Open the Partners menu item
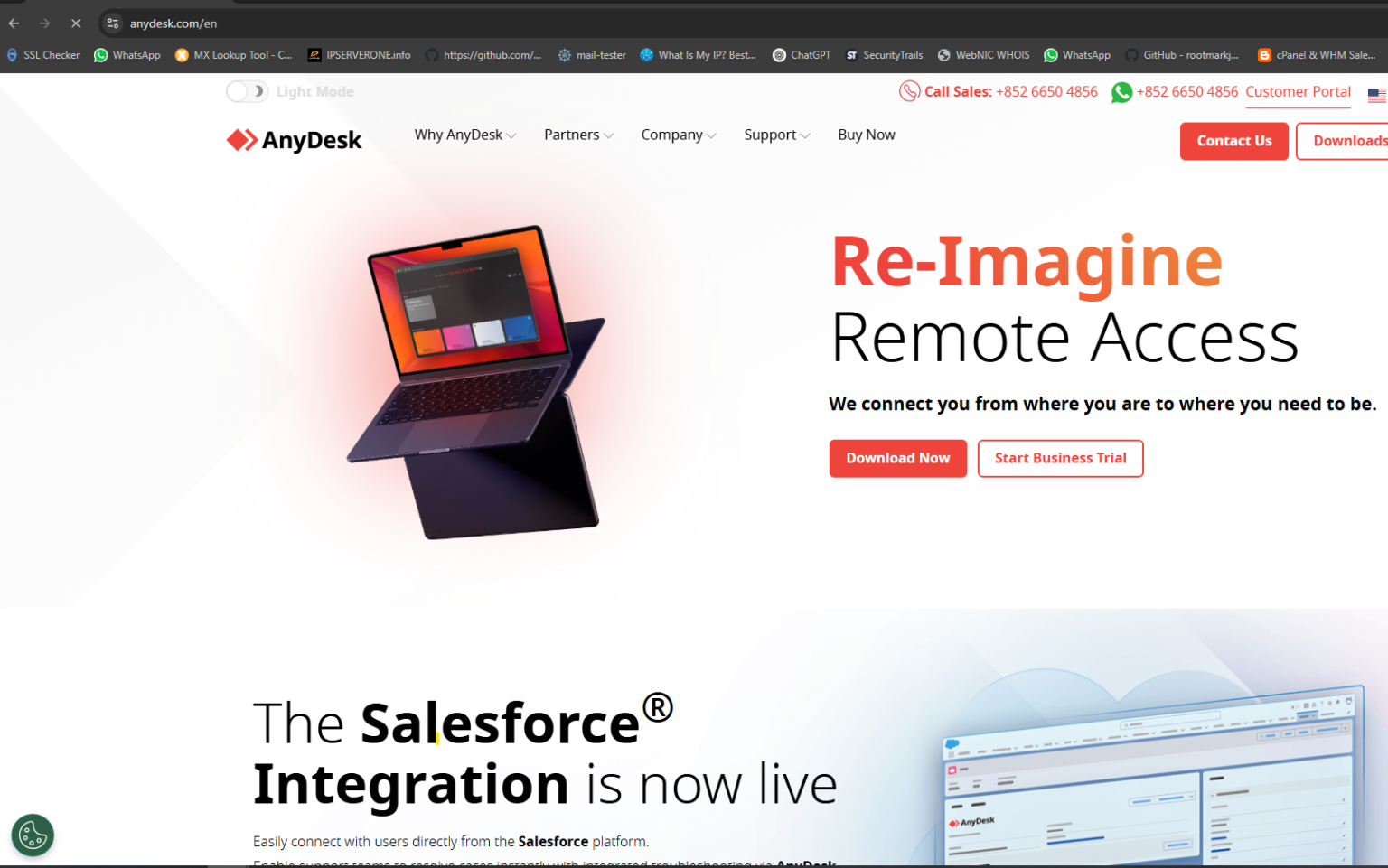The image size is (1388, 868). 577,135
